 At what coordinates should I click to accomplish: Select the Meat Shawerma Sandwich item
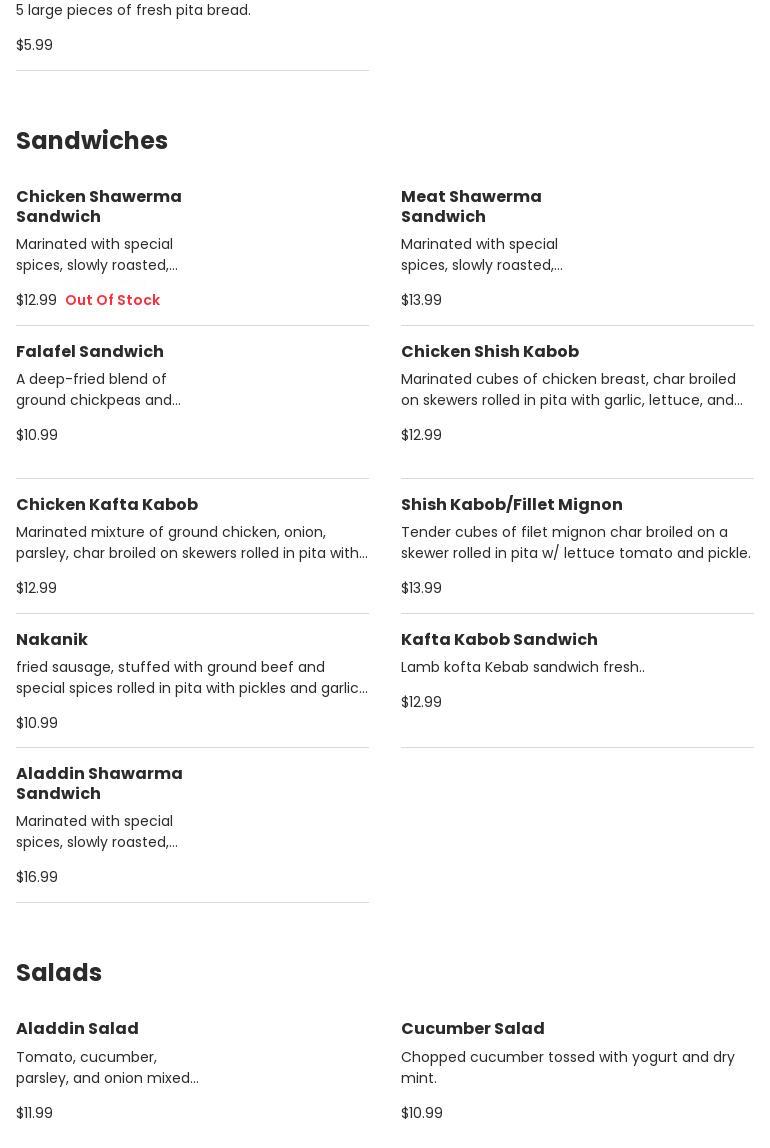[471, 206]
